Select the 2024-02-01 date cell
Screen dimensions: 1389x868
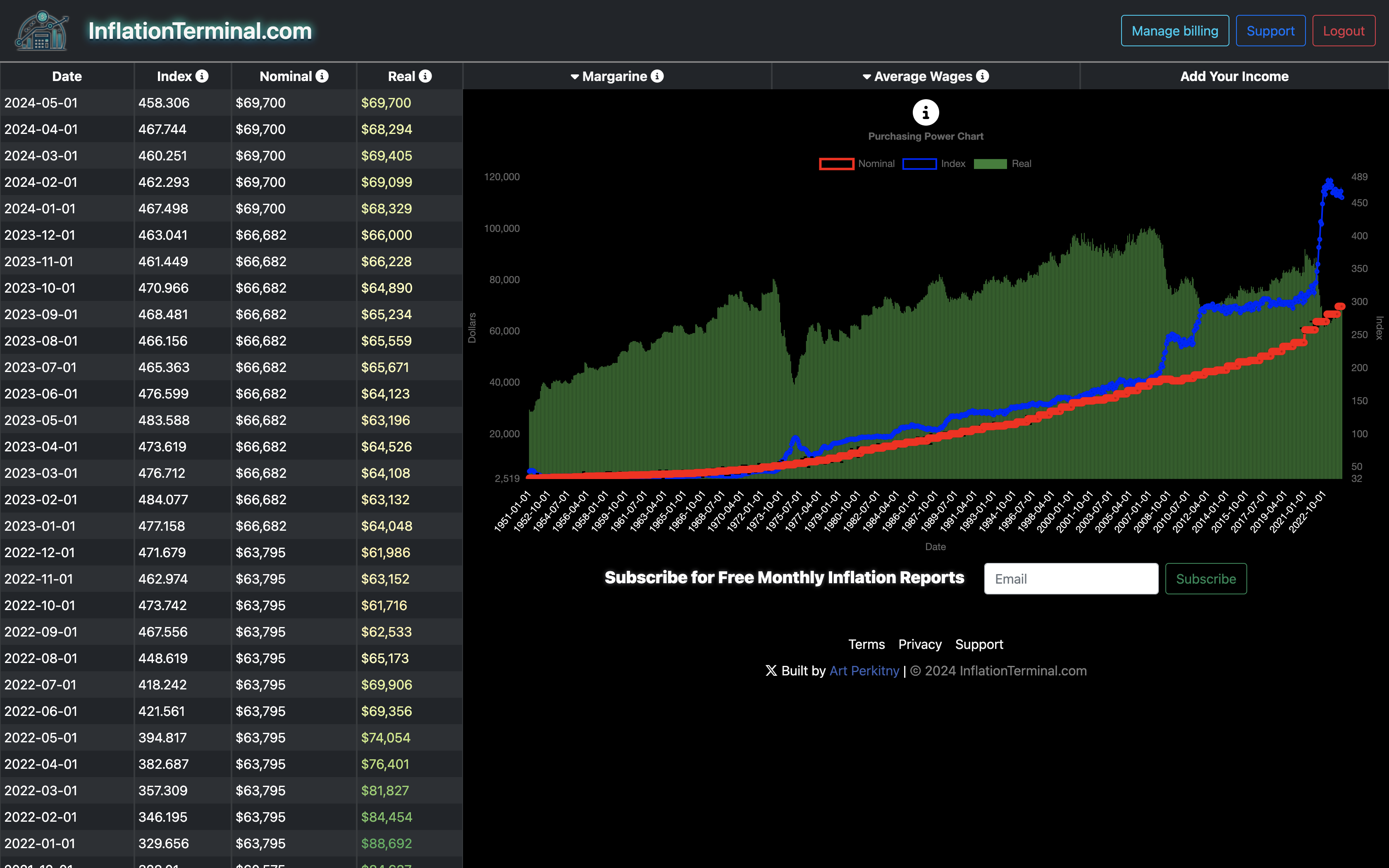pyautogui.click(x=67, y=182)
